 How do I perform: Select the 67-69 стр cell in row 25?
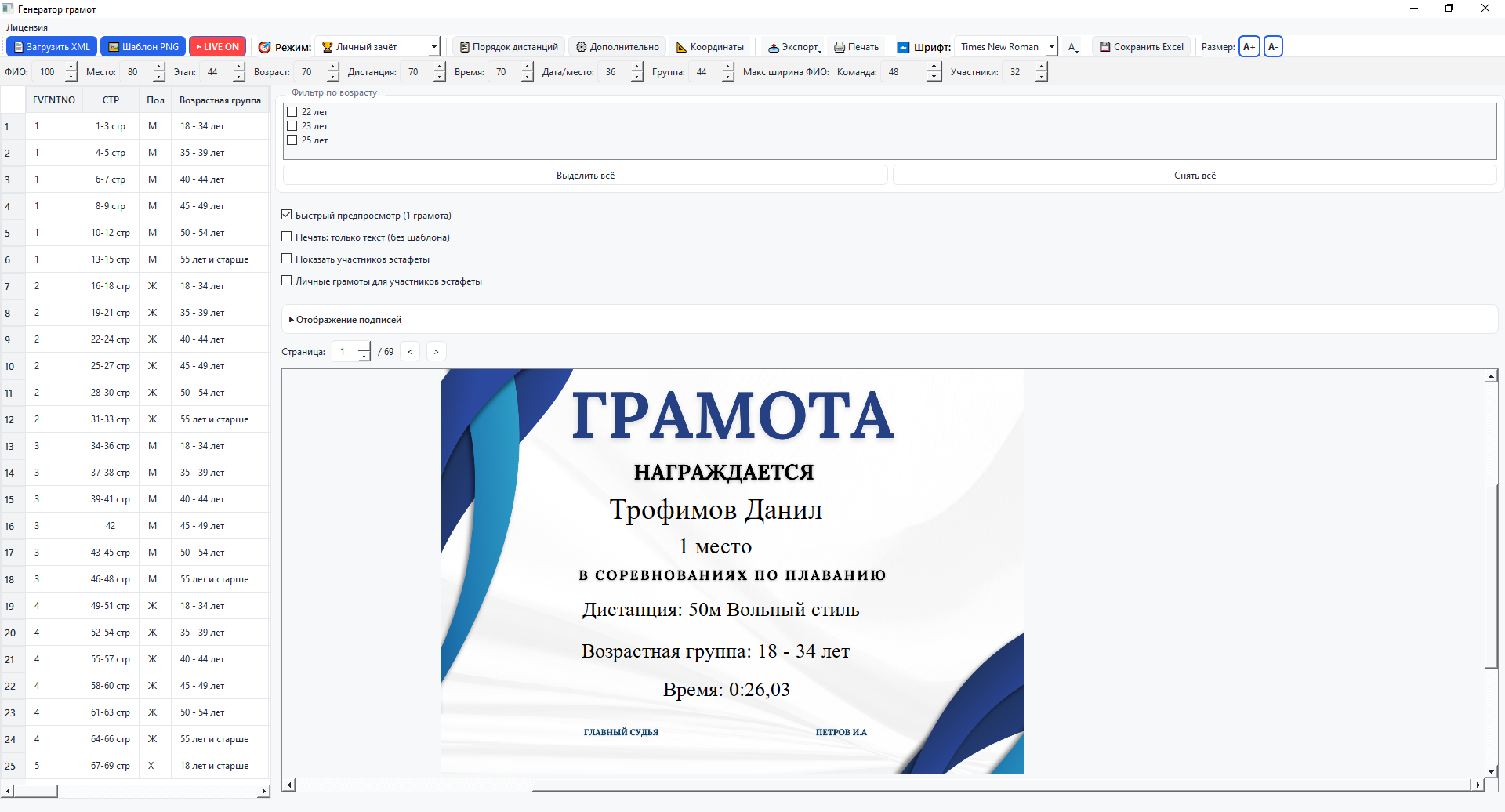[111, 766]
